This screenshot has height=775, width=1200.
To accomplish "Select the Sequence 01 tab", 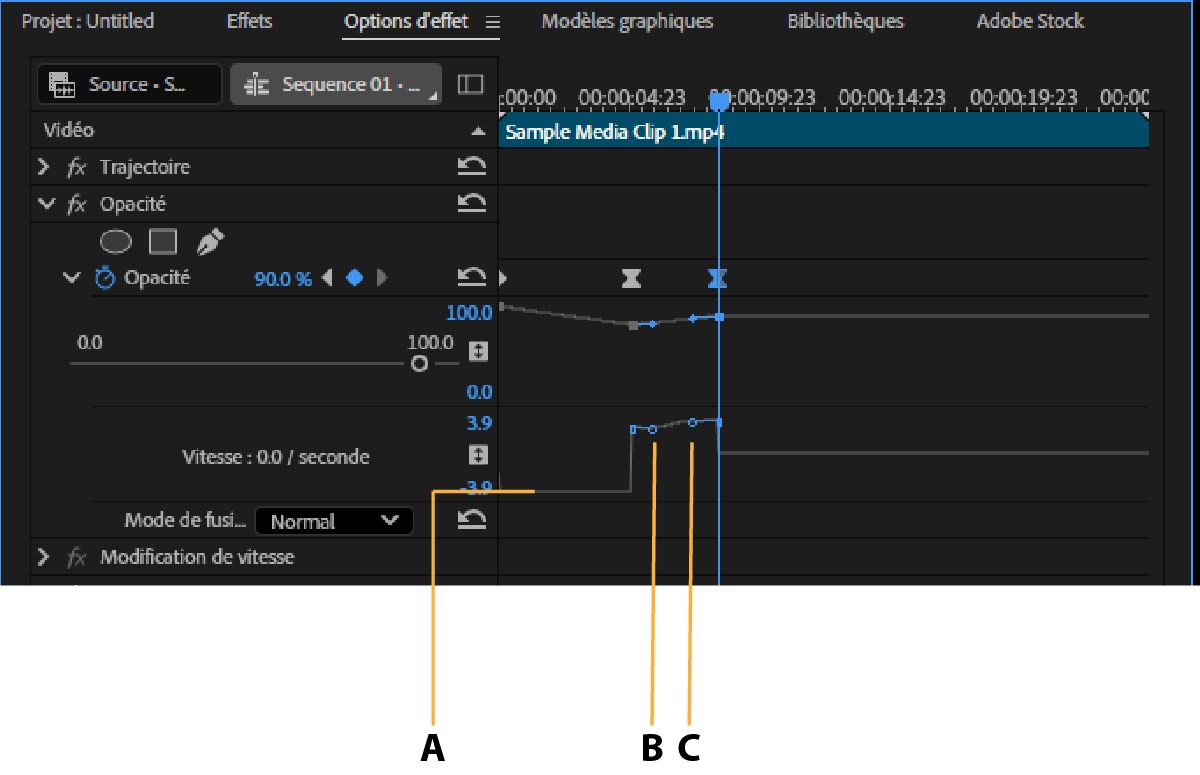I will tap(335, 84).
